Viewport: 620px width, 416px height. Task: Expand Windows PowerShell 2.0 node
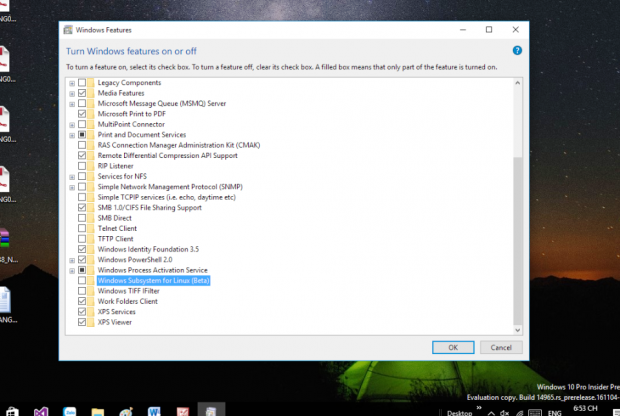(x=71, y=259)
